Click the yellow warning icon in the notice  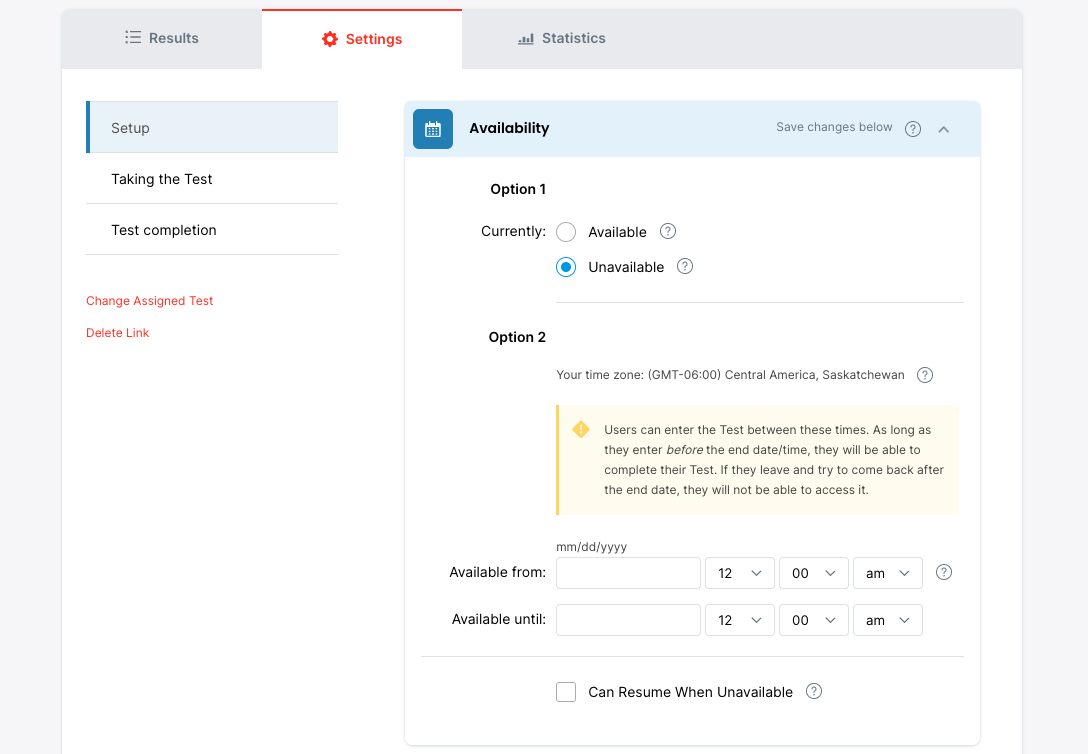tap(581, 429)
